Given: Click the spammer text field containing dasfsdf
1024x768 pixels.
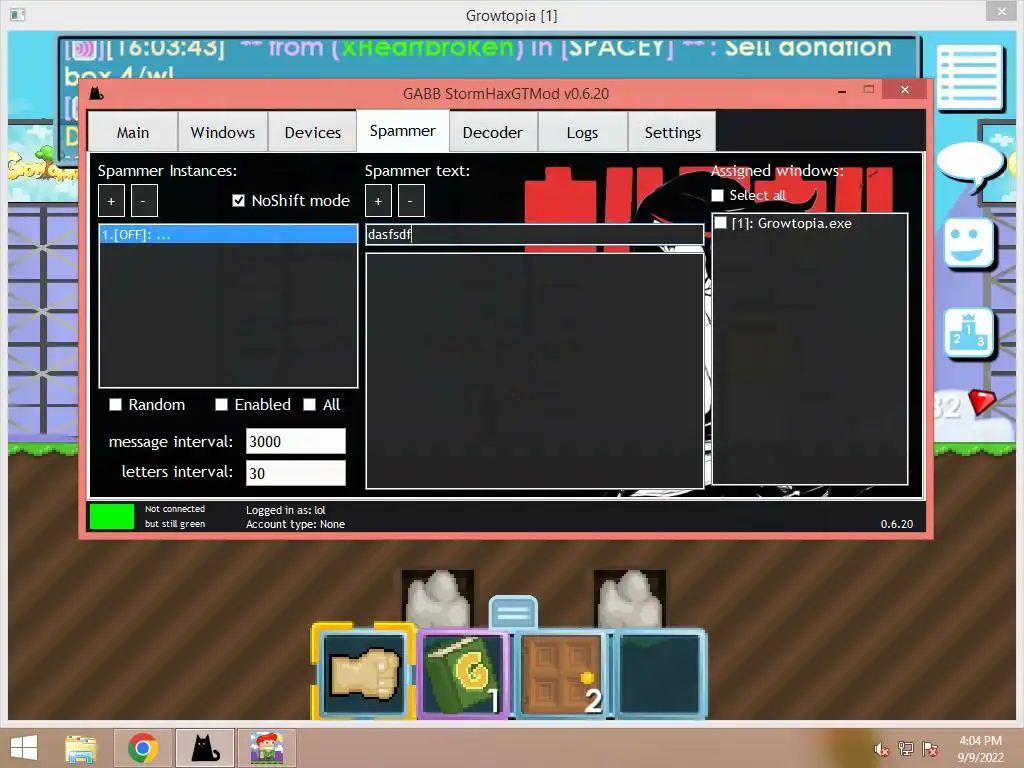Looking at the screenshot, I should click(x=534, y=234).
